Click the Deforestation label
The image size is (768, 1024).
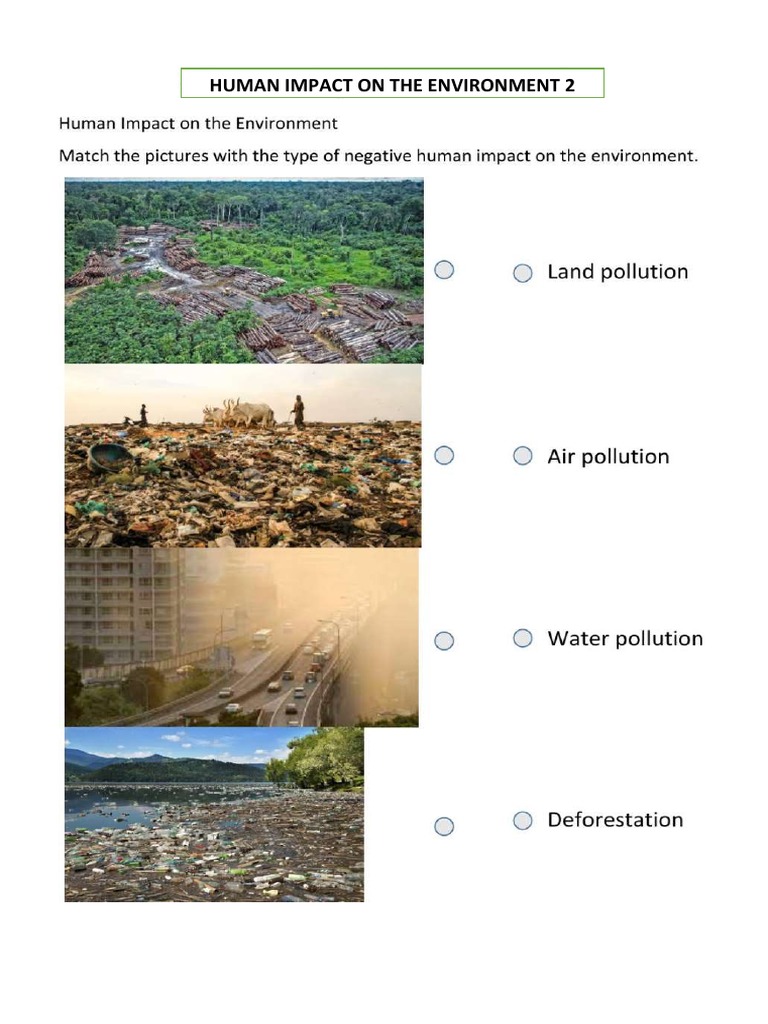(615, 820)
